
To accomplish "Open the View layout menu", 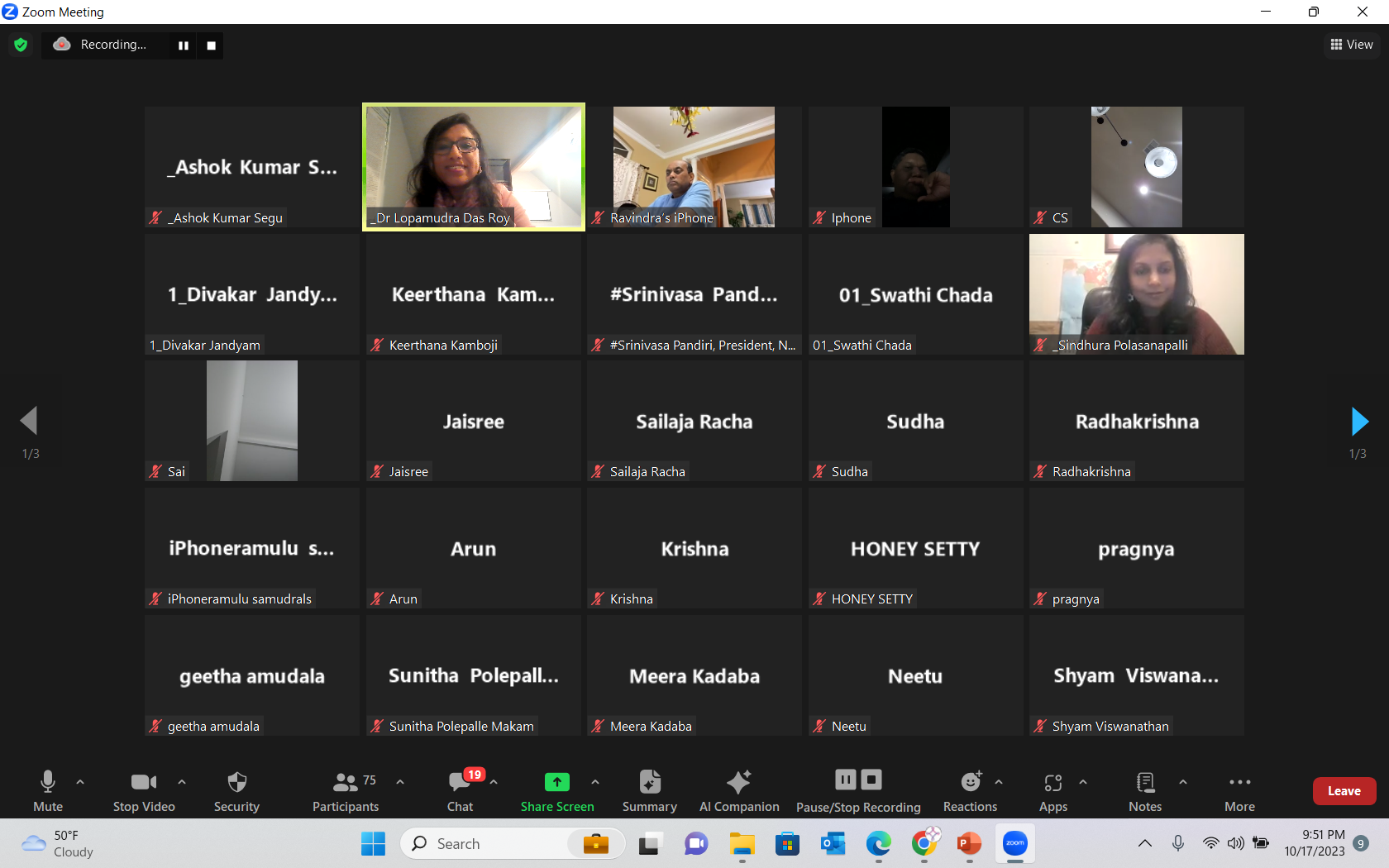I will pyautogui.click(x=1352, y=45).
